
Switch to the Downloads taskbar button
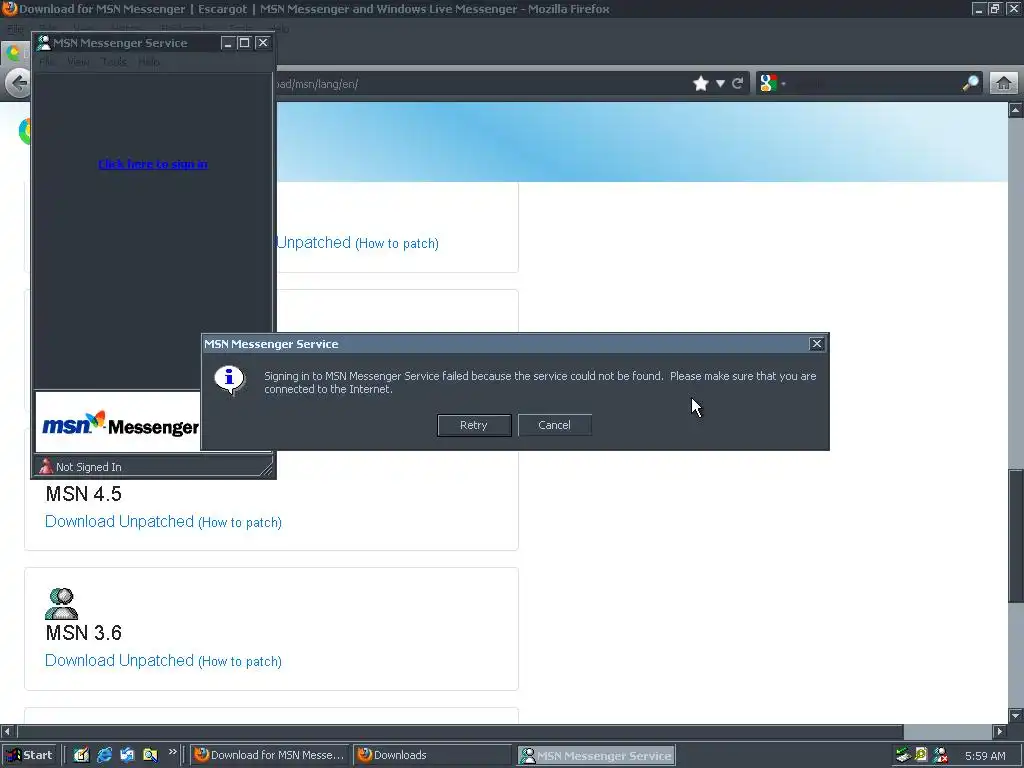432,755
